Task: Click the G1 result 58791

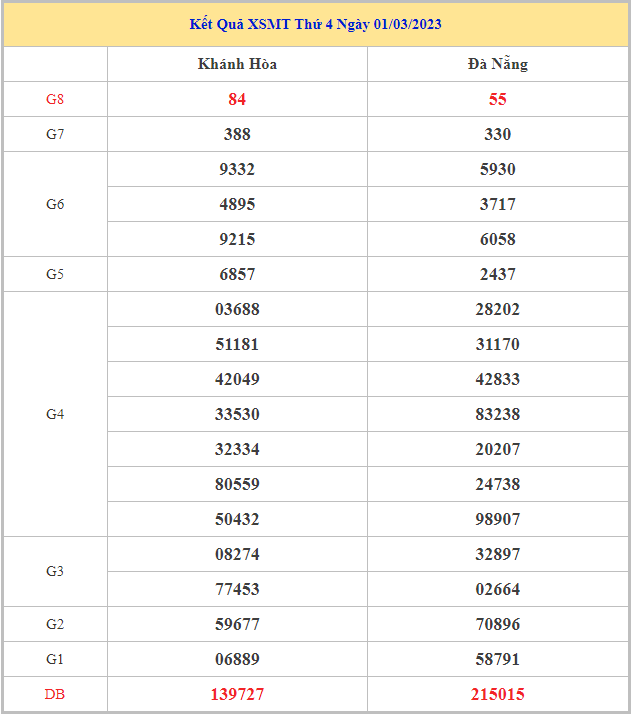Action: coord(497,659)
